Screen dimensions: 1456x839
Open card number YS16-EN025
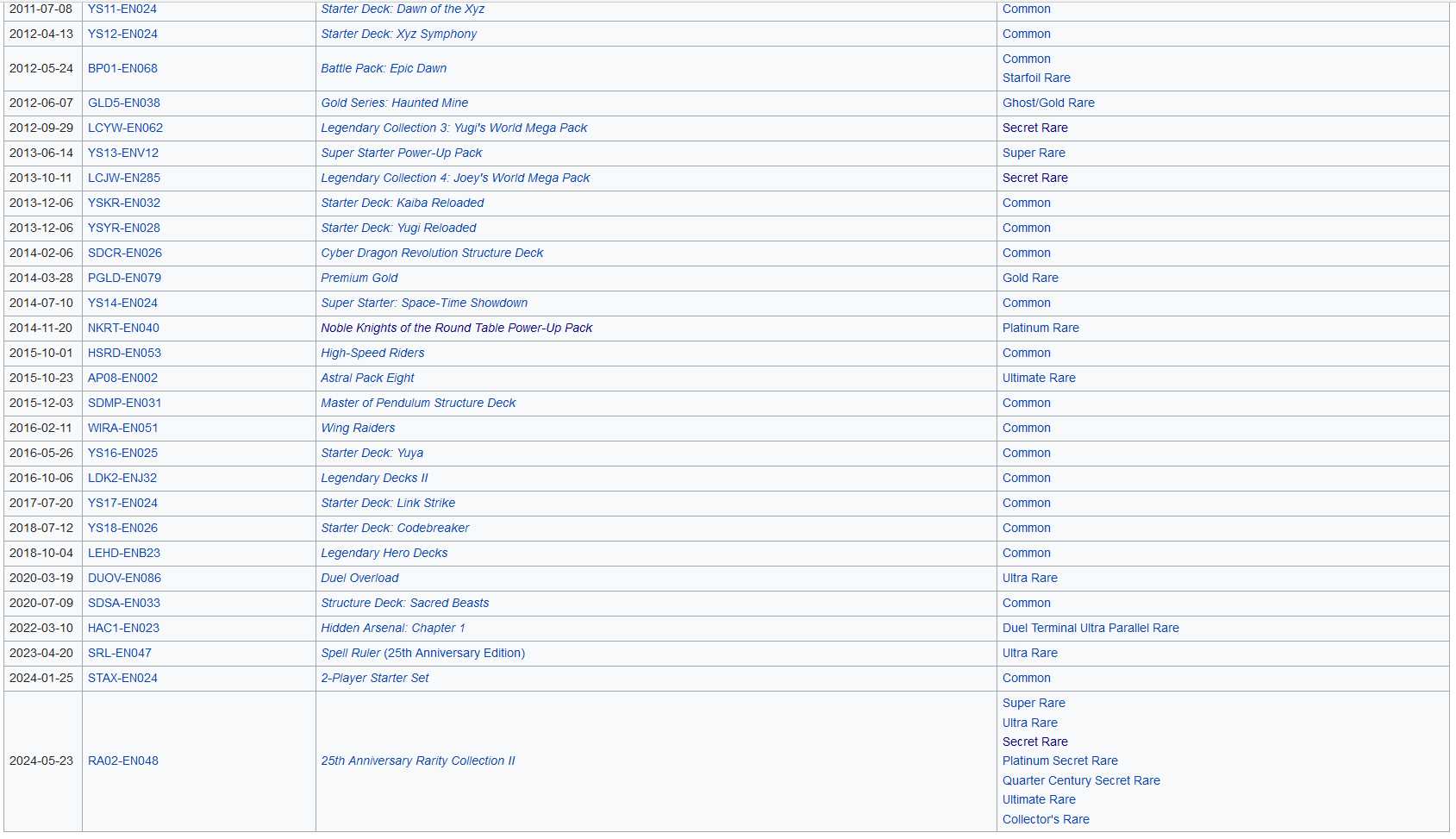(122, 453)
